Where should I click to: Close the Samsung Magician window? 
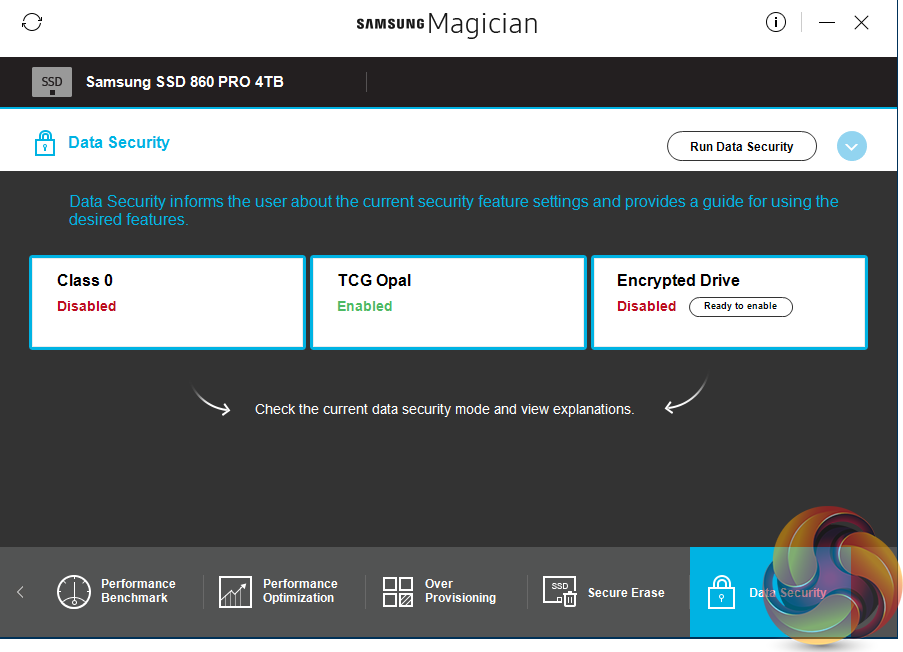[x=862, y=22]
